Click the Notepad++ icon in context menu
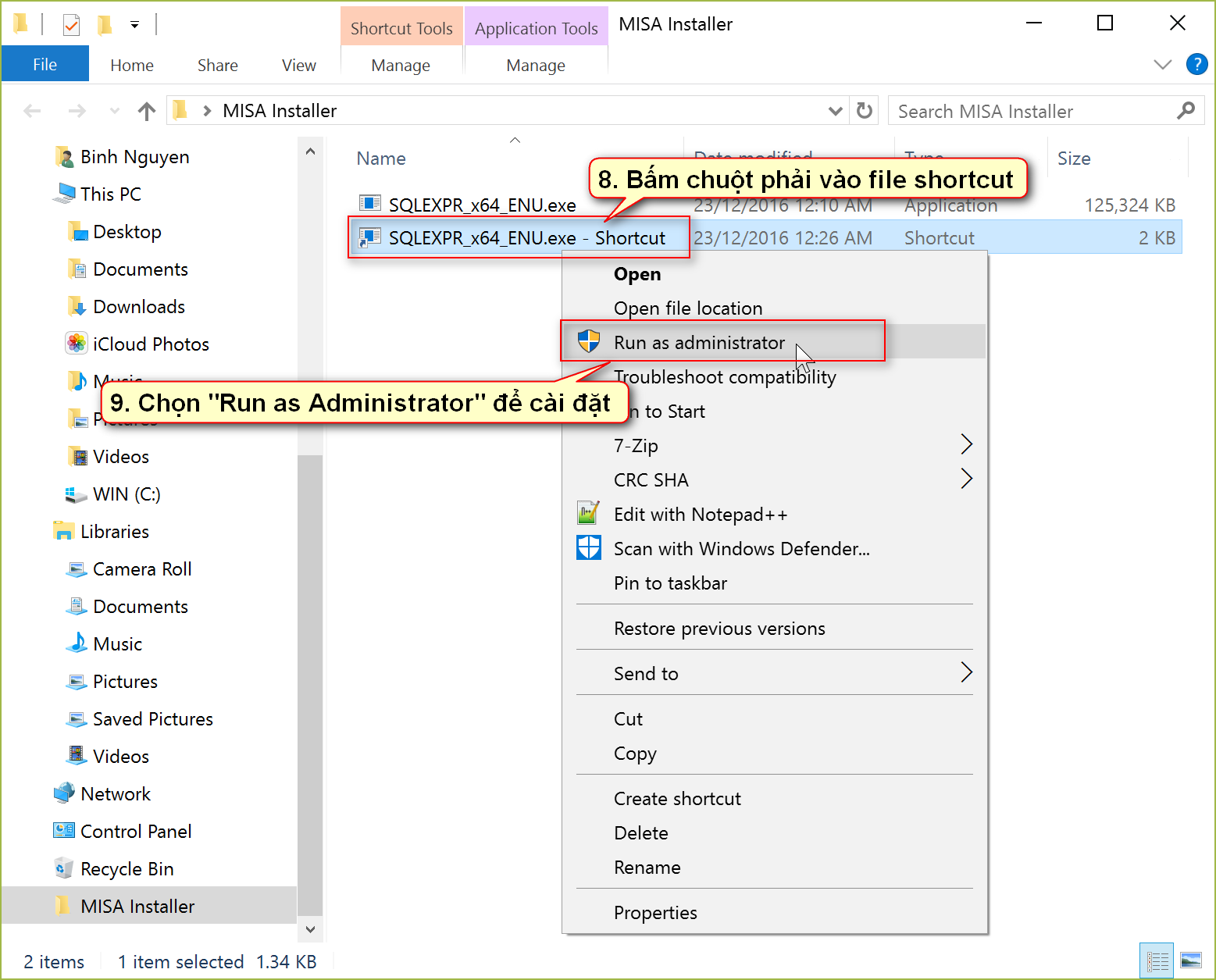 588,513
